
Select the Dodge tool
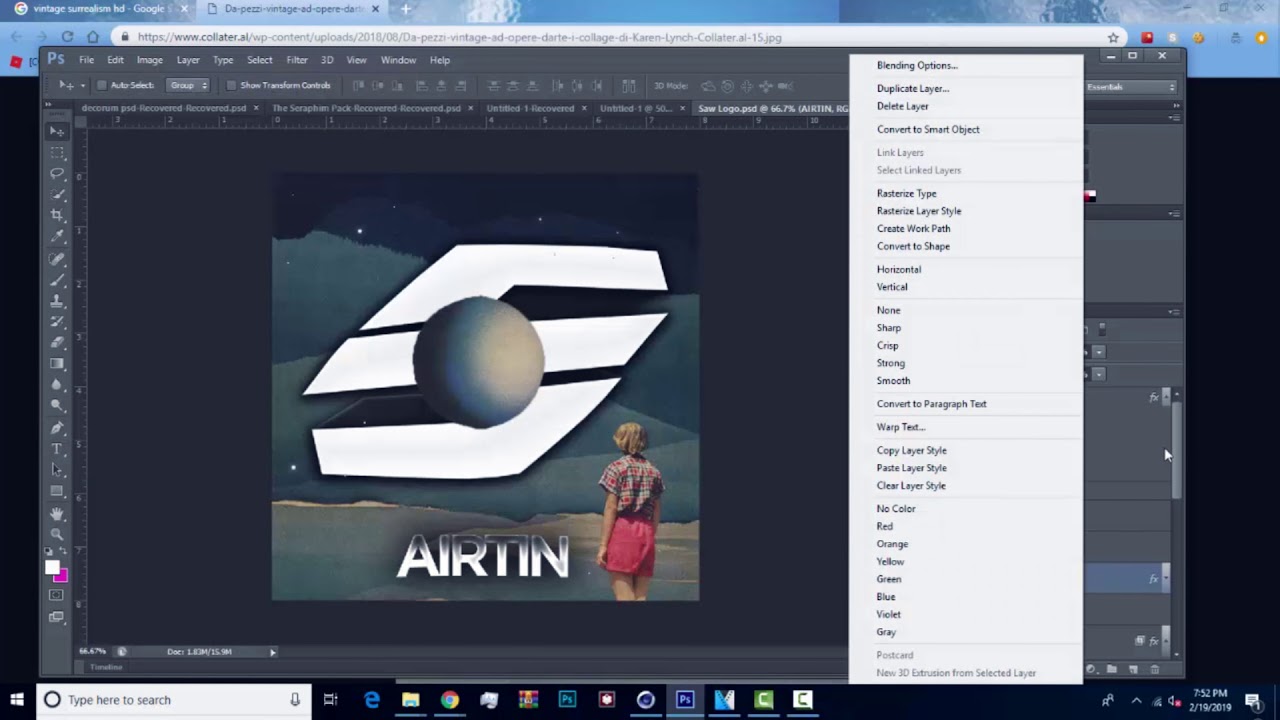point(57,405)
